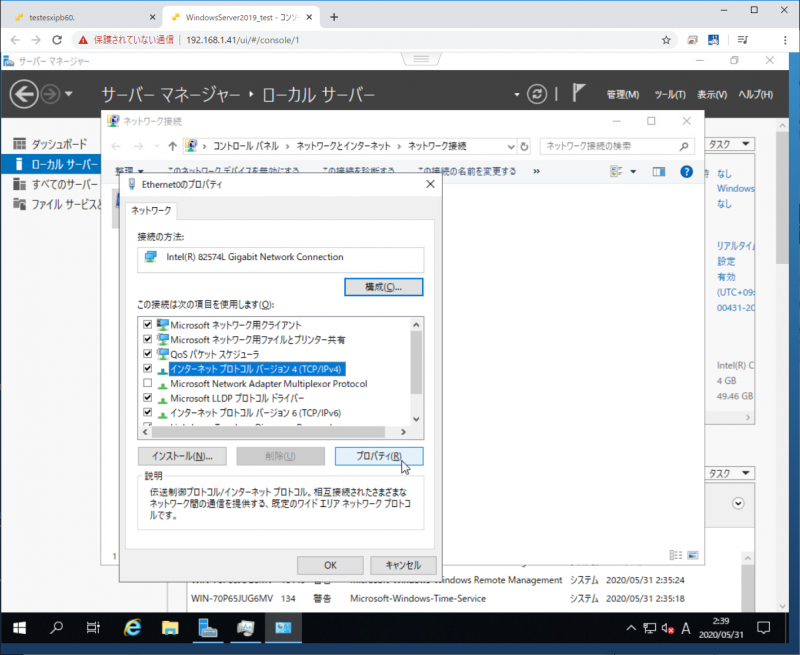Toggle preview pane icon
The width and height of the screenshot is (800, 655).
[x=659, y=171]
